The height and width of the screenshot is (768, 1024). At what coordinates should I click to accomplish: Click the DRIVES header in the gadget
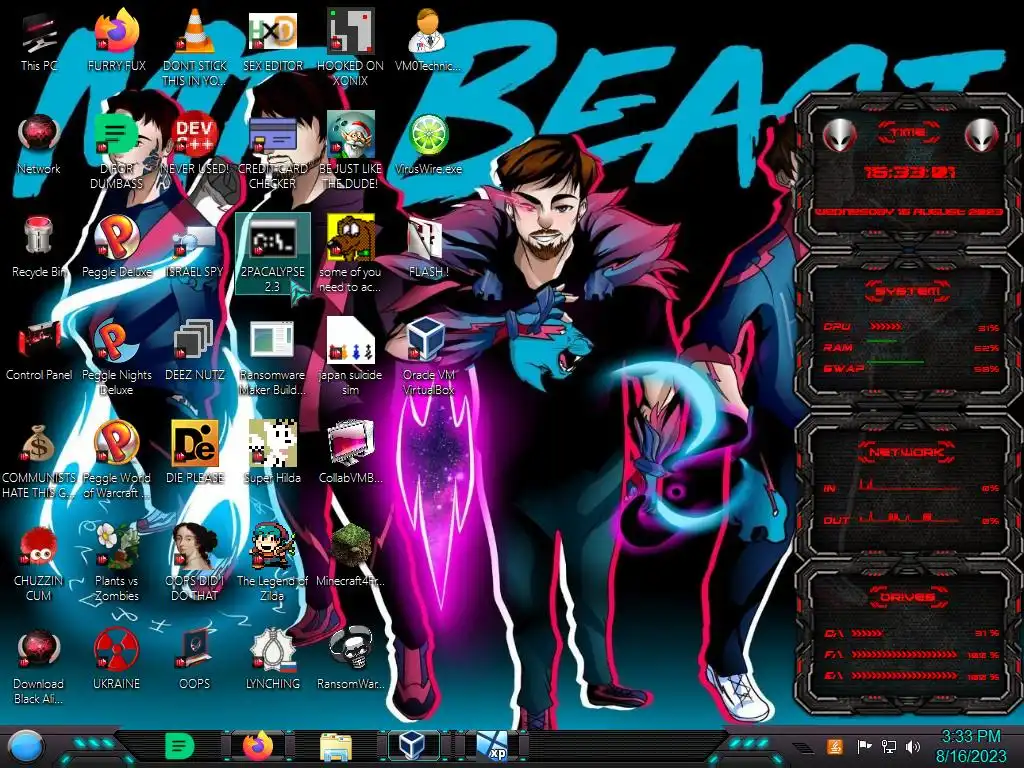908,597
